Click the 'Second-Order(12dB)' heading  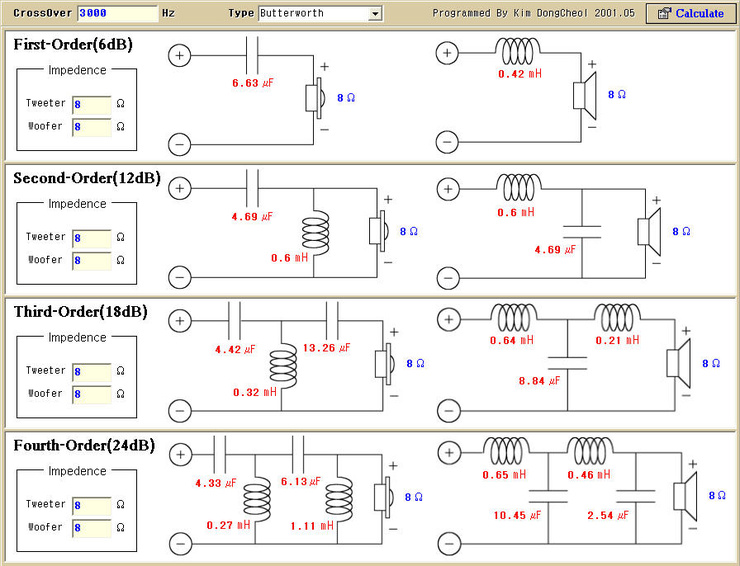point(87,178)
